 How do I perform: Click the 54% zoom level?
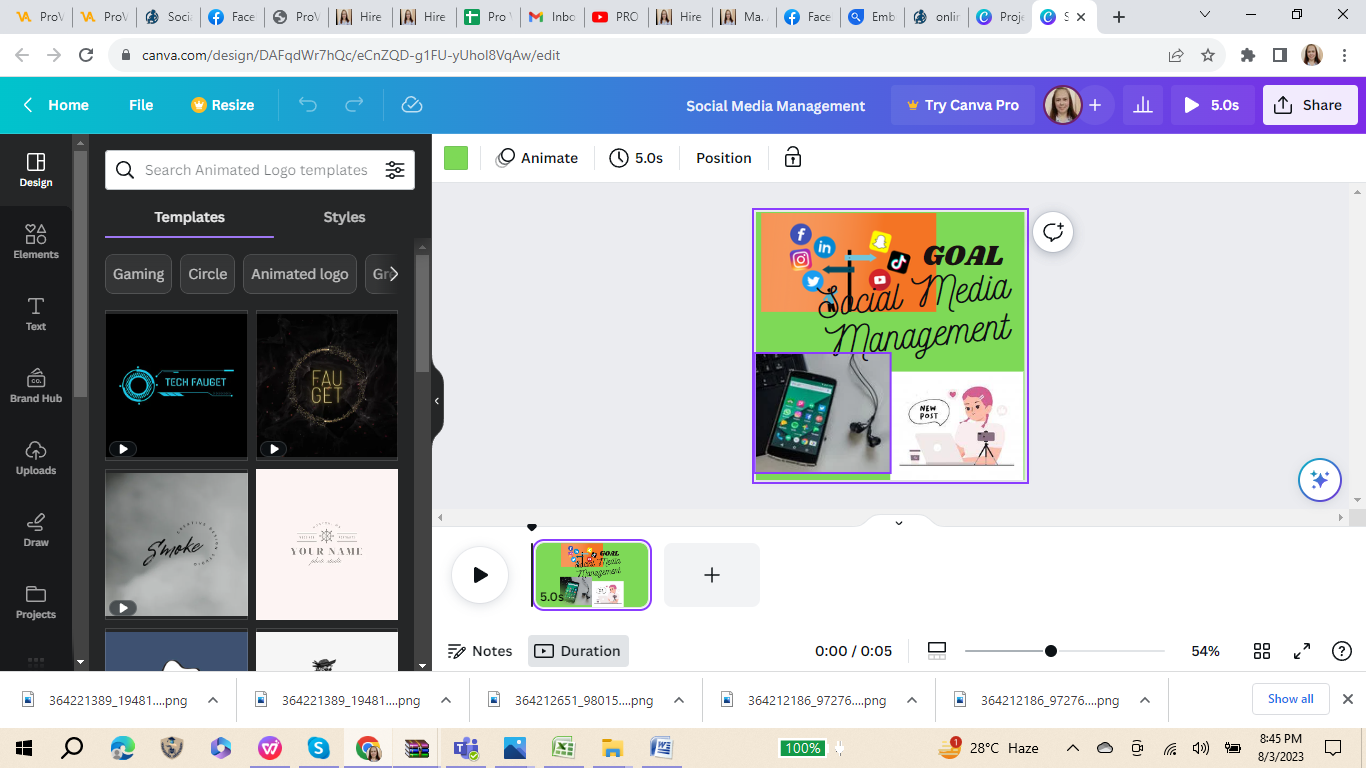click(1205, 651)
